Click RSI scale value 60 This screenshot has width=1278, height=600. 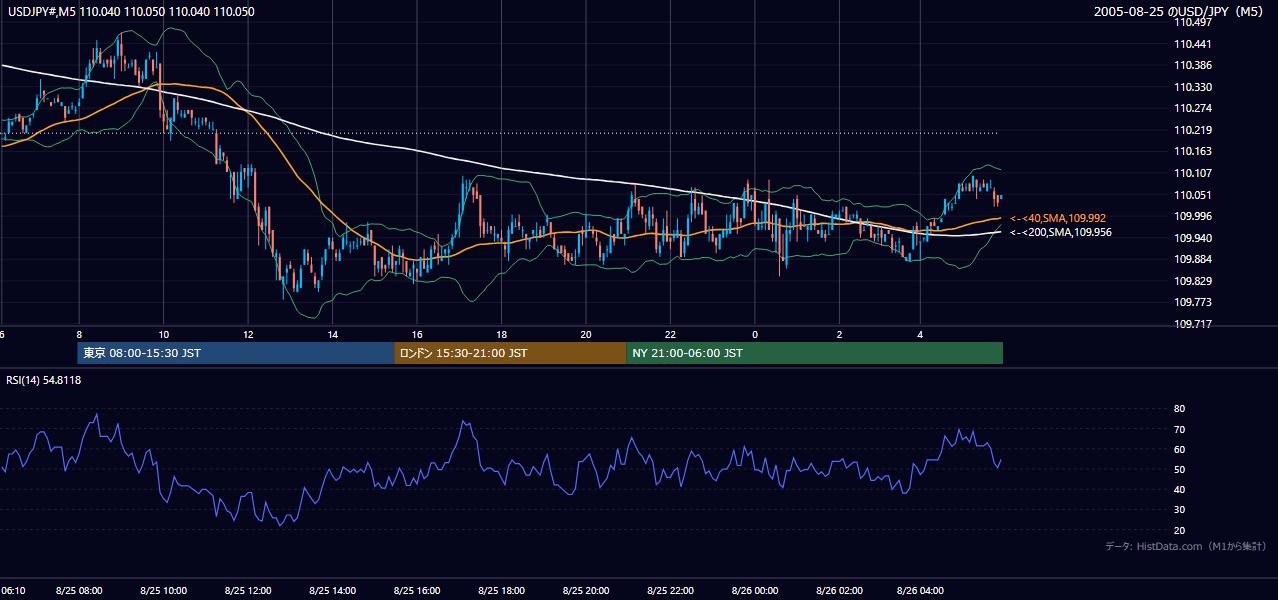[1179, 449]
